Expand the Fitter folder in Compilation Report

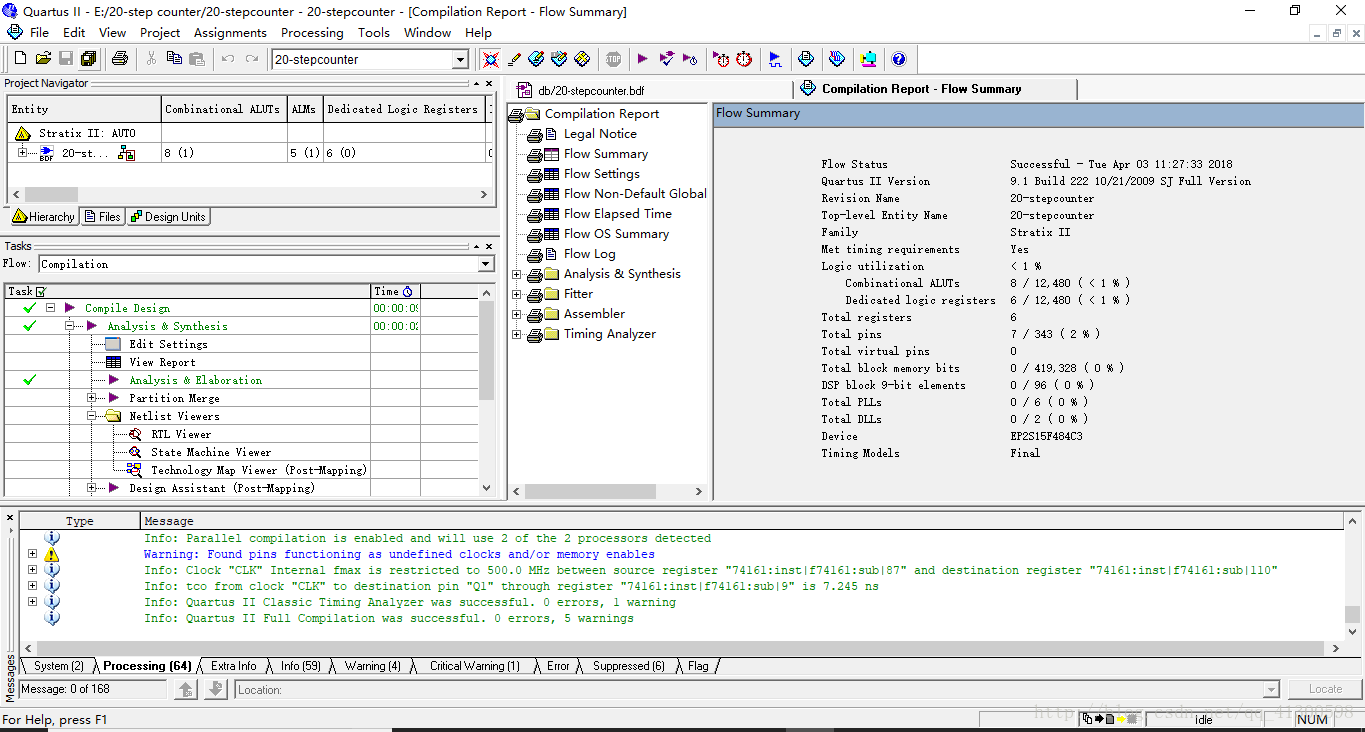pyautogui.click(x=517, y=294)
